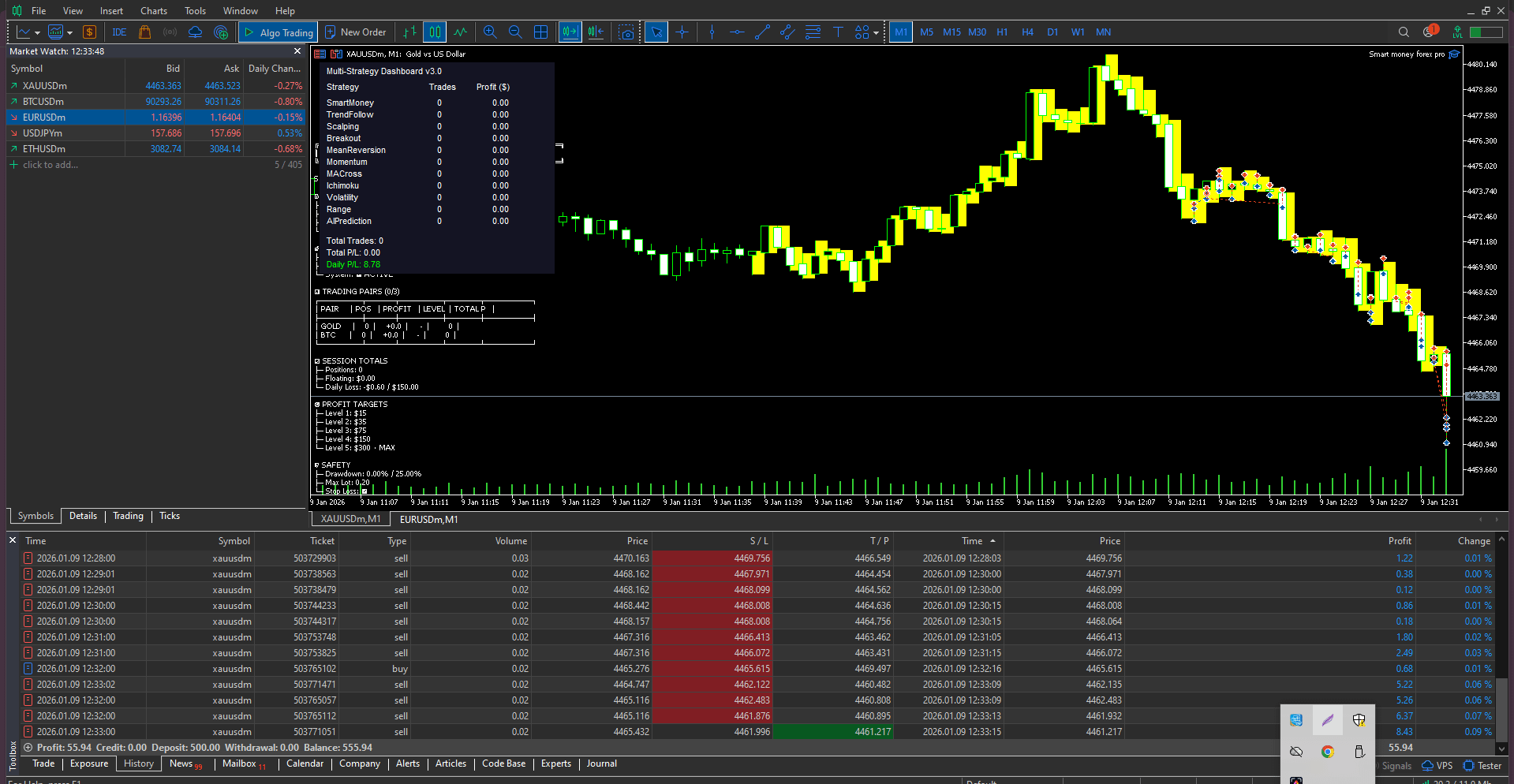Switch to the EURUSDm,M1 chart tab
1514x784 pixels.
click(428, 519)
